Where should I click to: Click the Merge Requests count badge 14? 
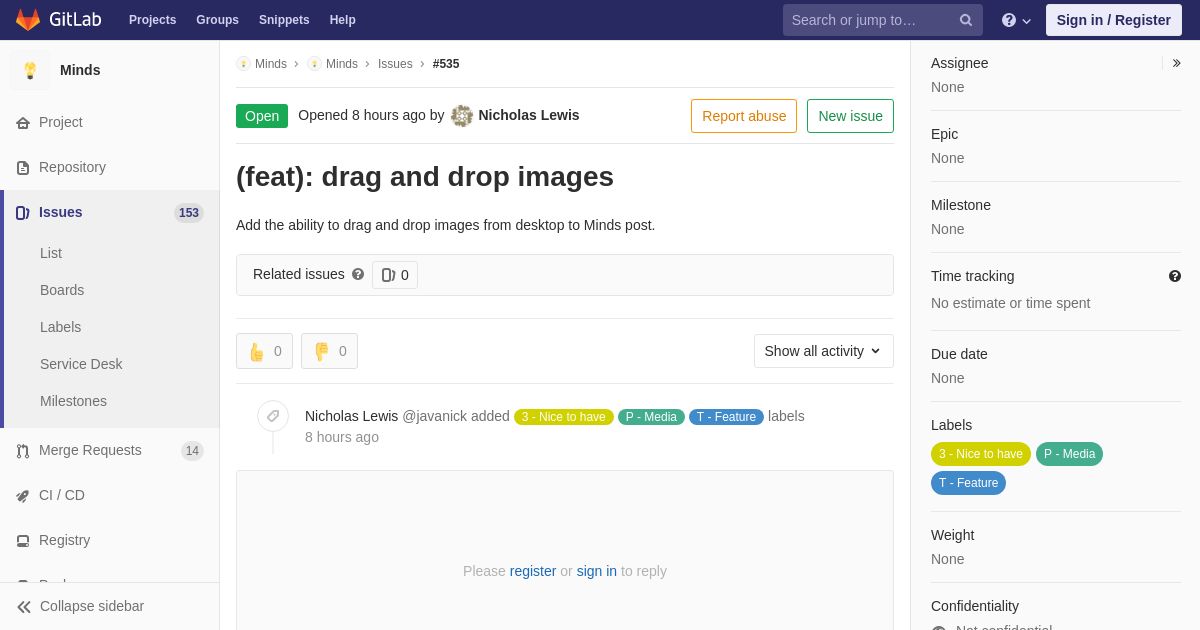pos(192,451)
